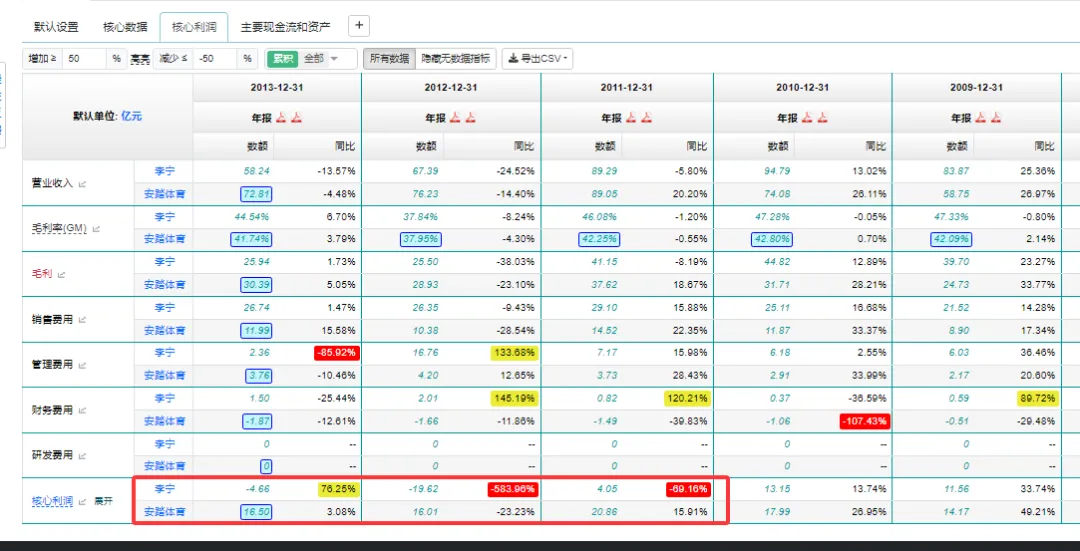This screenshot has width=1080, height=551.
Task: Add a new tab with the plus button
Action: [359, 26]
